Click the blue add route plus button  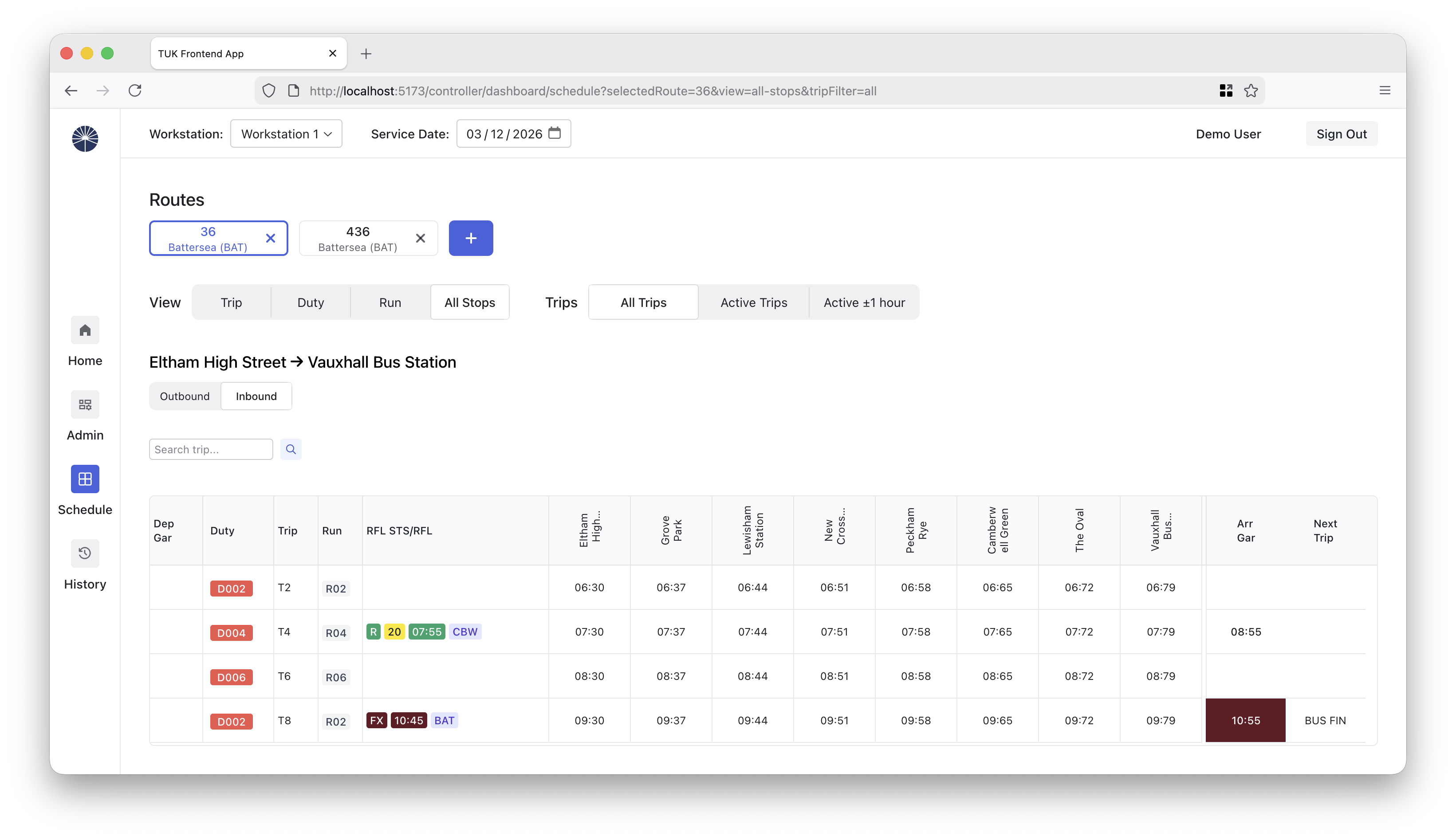coord(470,238)
